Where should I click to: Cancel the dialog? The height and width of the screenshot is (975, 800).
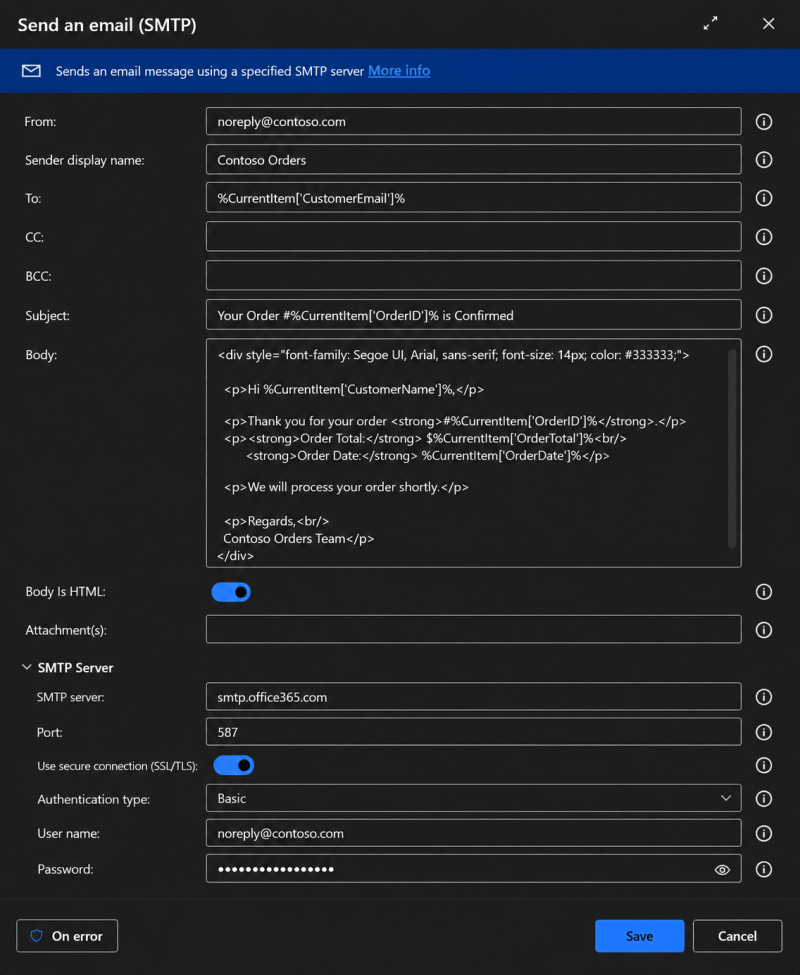pos(737,936)
